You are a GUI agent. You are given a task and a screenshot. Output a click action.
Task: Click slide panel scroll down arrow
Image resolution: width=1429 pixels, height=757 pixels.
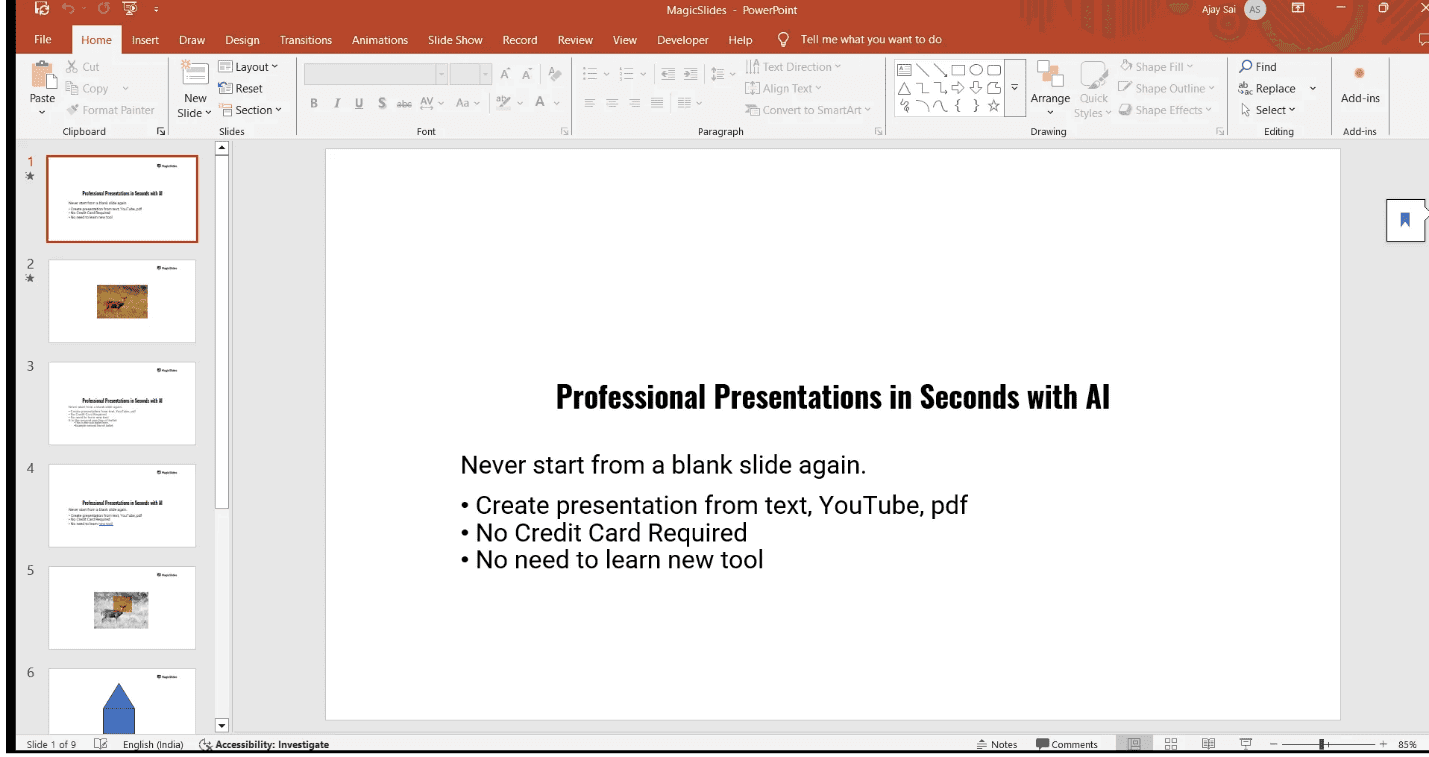pyautogui.click(x=222, y=725)
